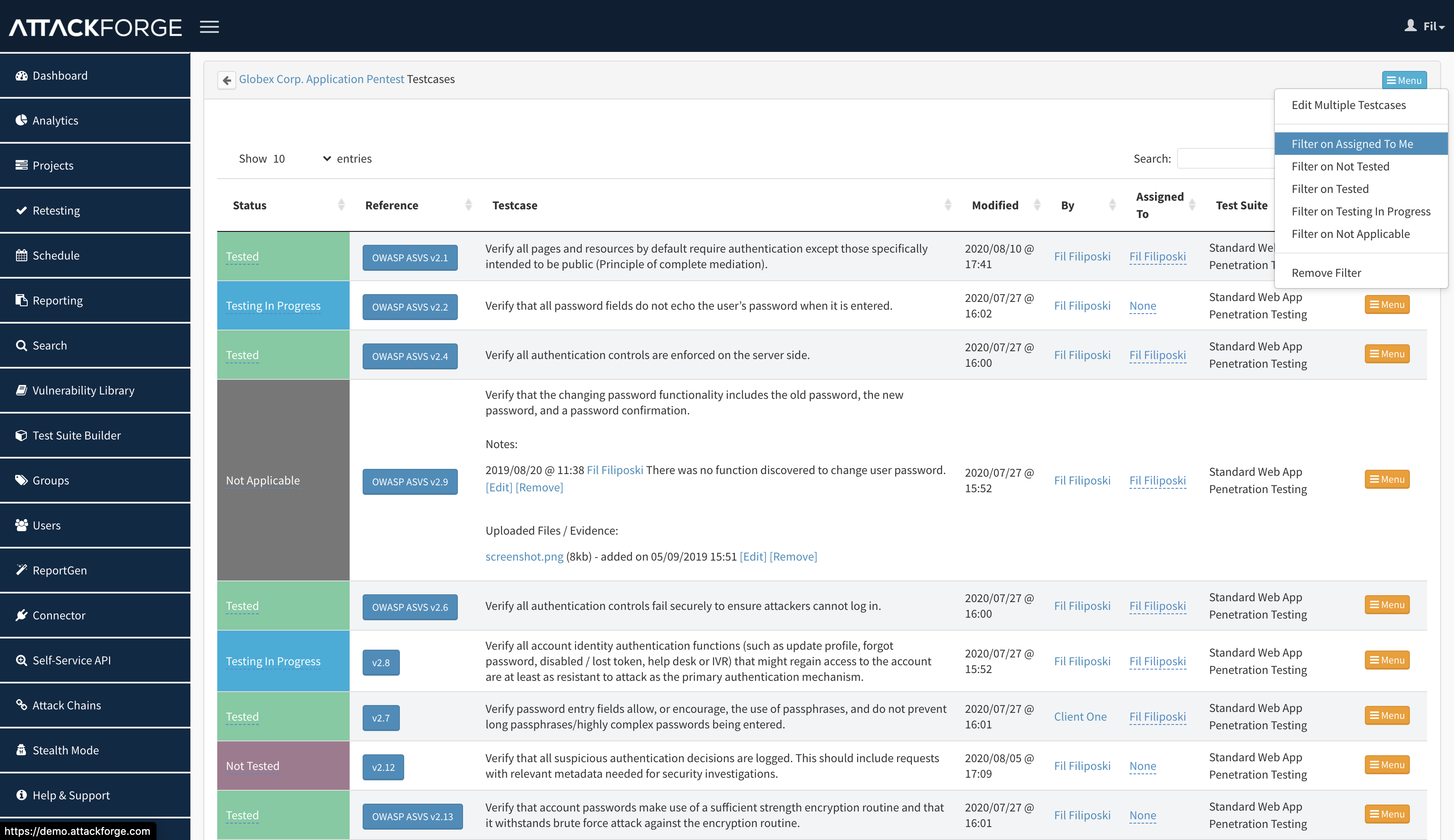Click the v2.12 reference badge

point(383,767)
